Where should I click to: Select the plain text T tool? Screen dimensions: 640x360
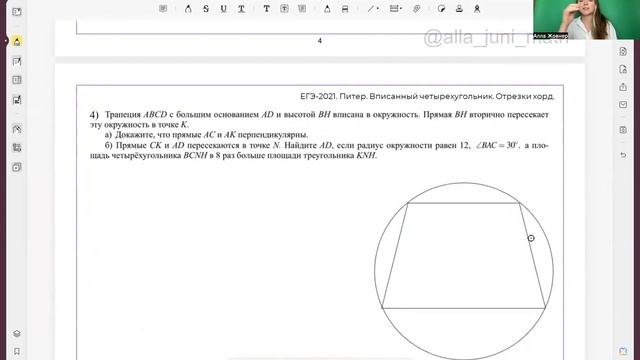click(x=267, y=9)
